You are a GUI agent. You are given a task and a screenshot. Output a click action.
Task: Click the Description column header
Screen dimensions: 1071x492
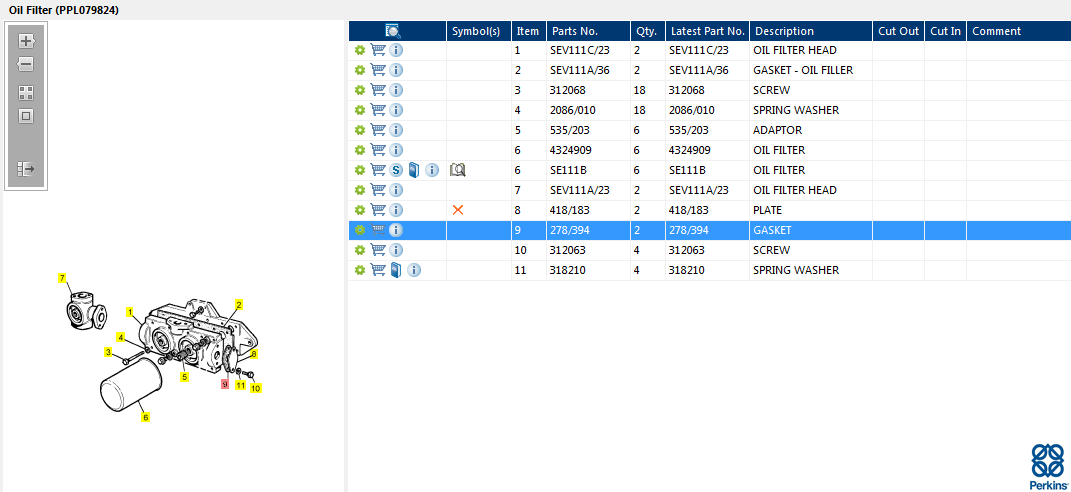[783, 31]
